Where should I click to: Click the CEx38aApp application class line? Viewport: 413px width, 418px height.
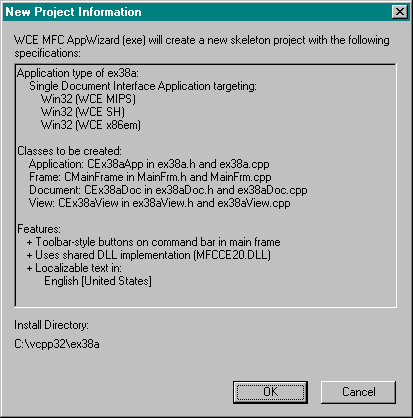(x=149, y=164)
